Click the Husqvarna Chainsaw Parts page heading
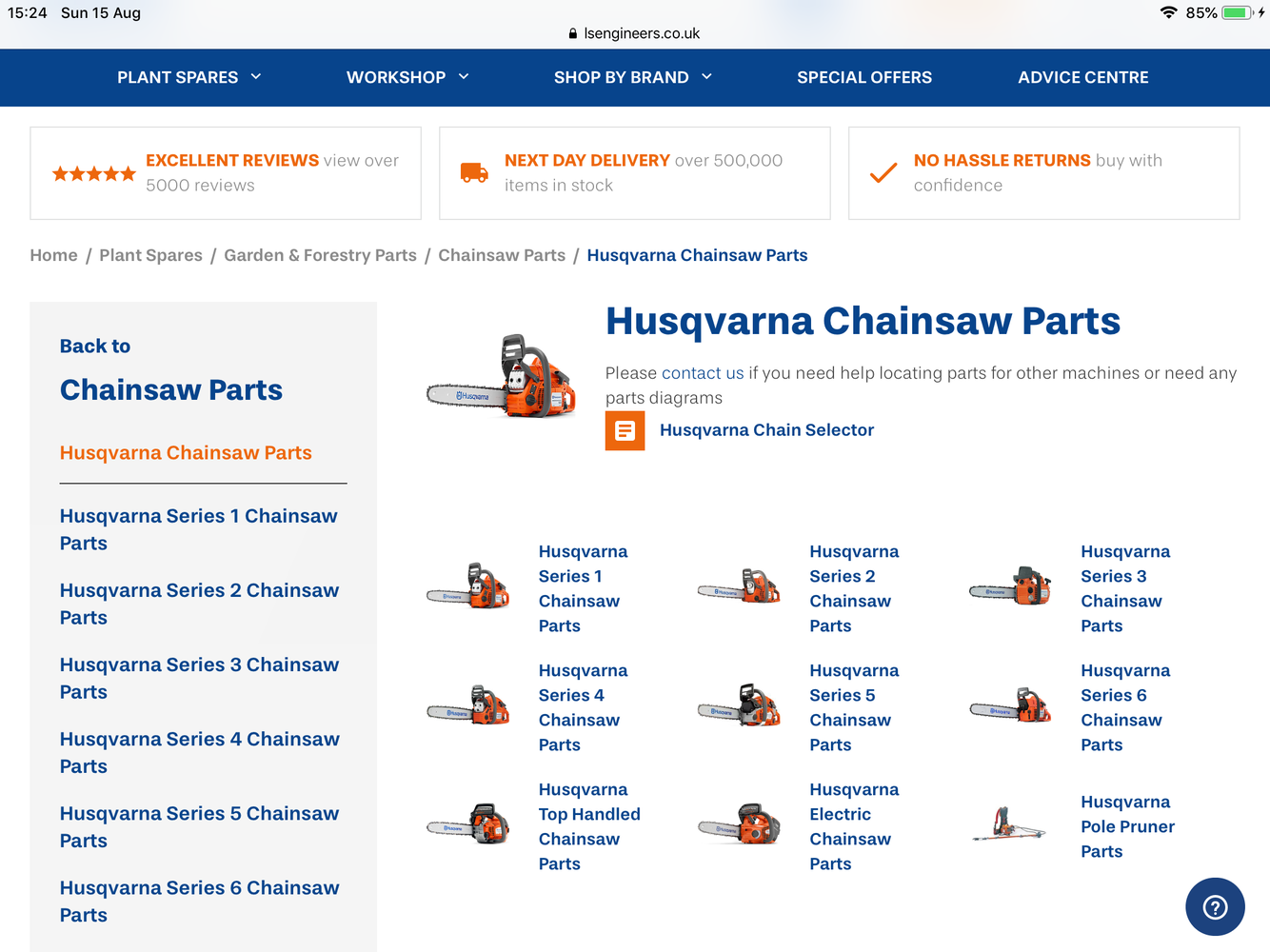Screen dimensions: 1270x952 coord(863,322)
